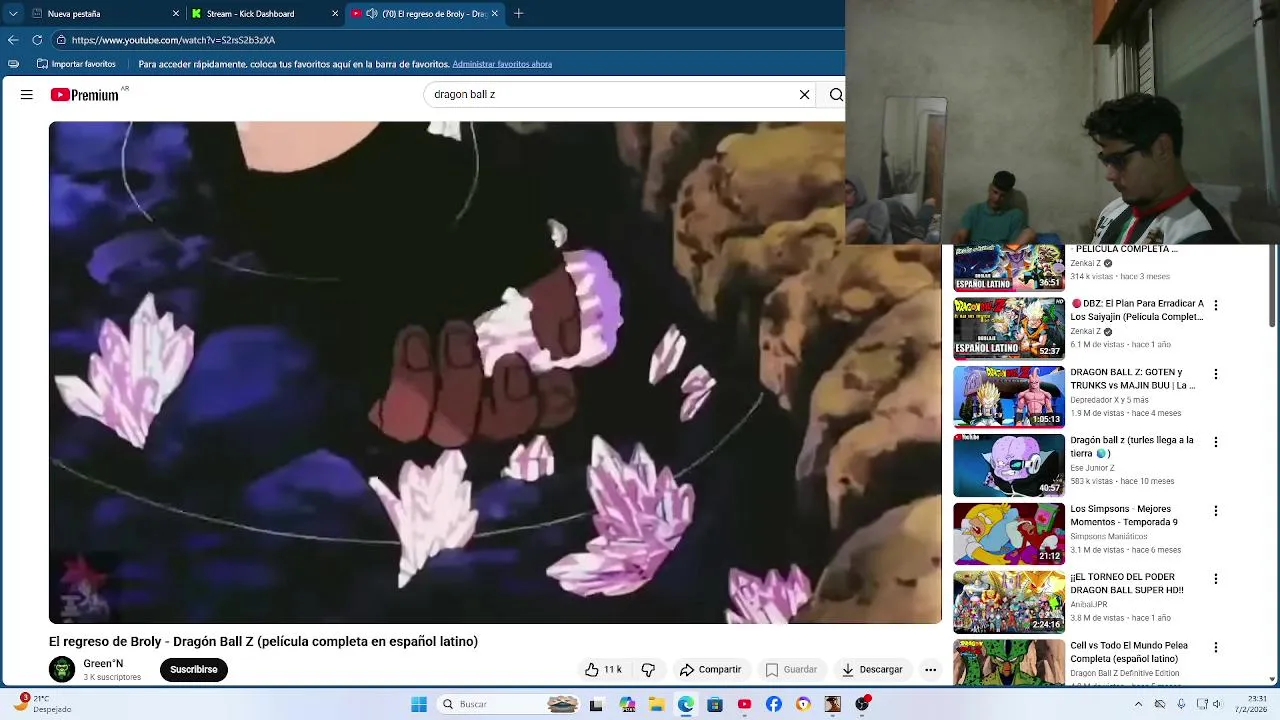Open Importar favoritos in favorites bar
The width and height of the screenshot is (1280, 720).
(x=76, y=64)
